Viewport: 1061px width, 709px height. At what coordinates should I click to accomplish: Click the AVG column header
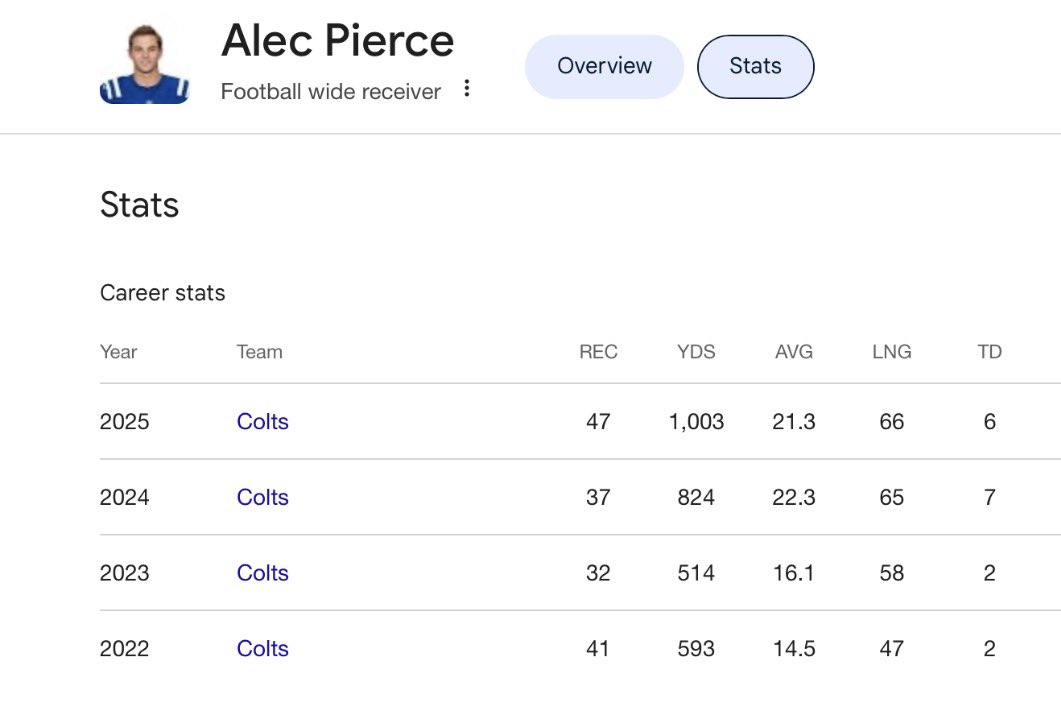pyautogui.click(x=794, y=352)
